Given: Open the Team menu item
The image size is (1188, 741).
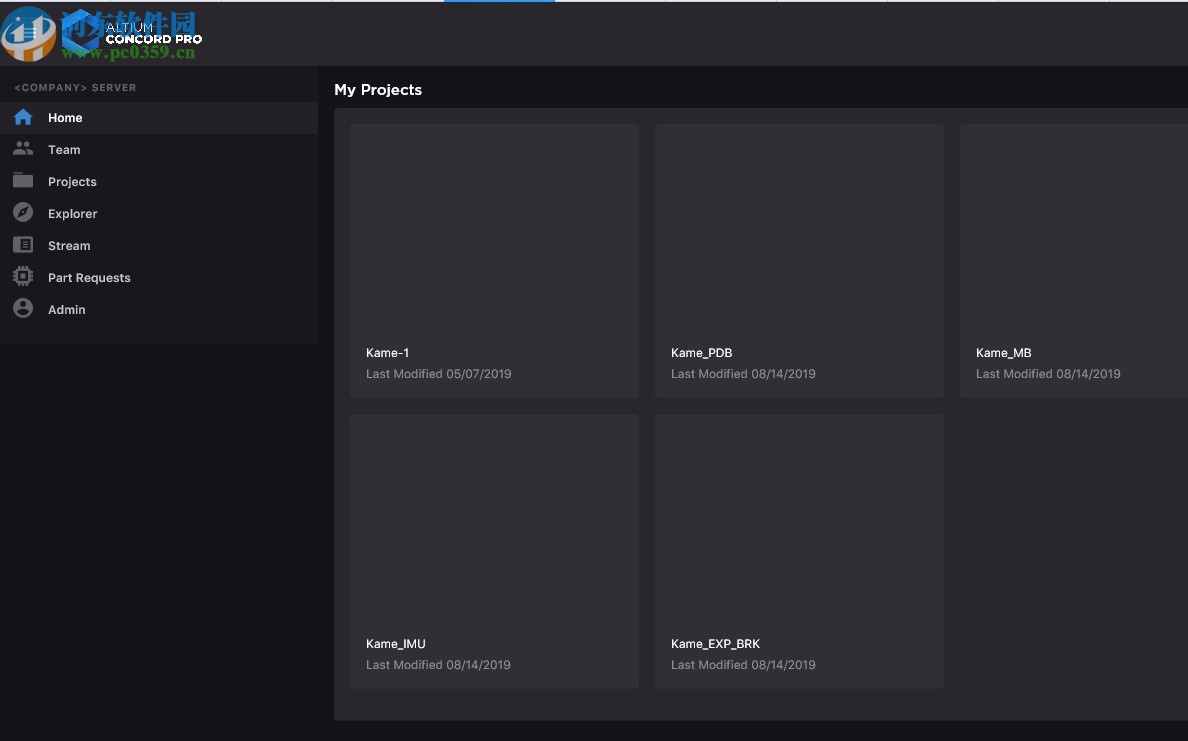Looking at the screenshot, I should coord(64,150).
